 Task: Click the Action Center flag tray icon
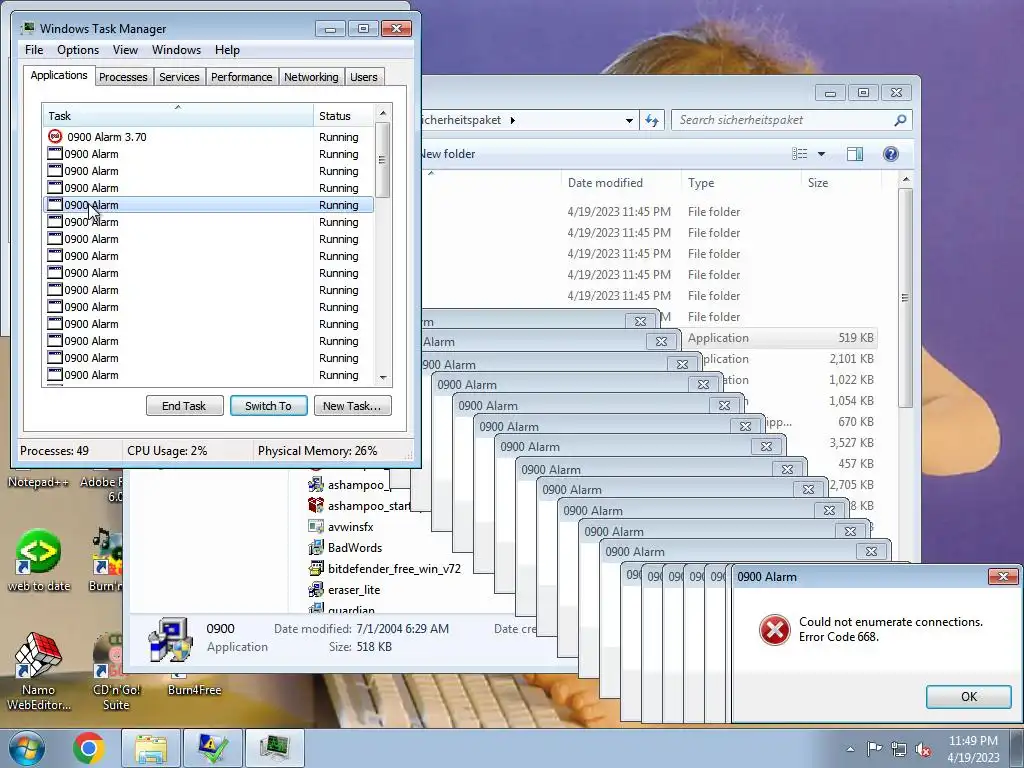pos(874,749)
